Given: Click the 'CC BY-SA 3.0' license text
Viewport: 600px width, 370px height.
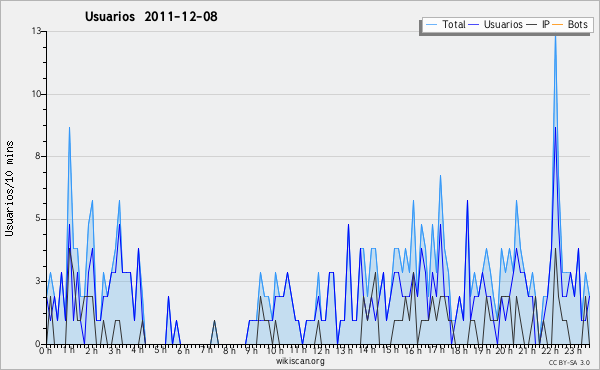Looking at the screenshot, I should click(569, 362).
